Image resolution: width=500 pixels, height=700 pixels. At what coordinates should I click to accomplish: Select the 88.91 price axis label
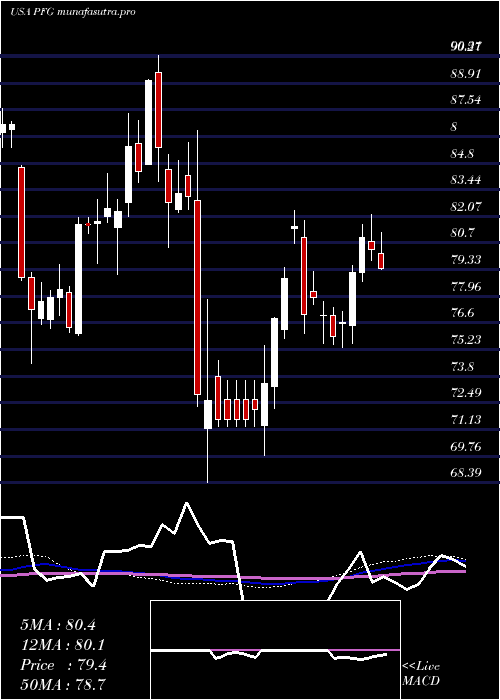(466, 73)
